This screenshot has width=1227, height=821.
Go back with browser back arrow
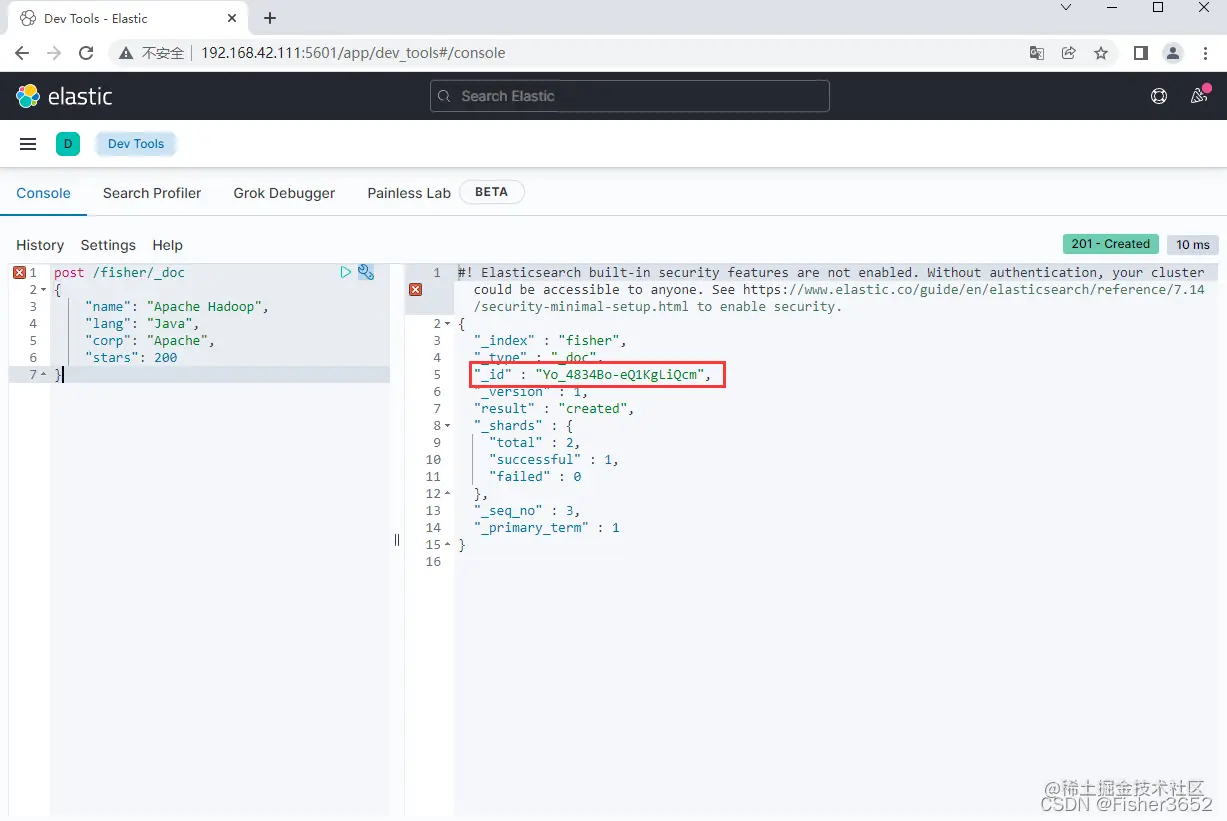[x=22, y=53]
